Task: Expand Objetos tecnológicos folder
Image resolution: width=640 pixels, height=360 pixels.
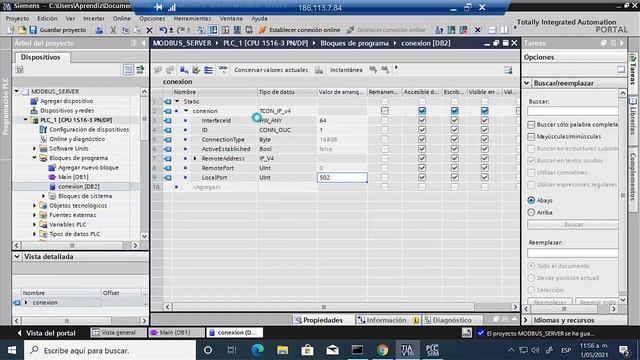Action: 35,205
